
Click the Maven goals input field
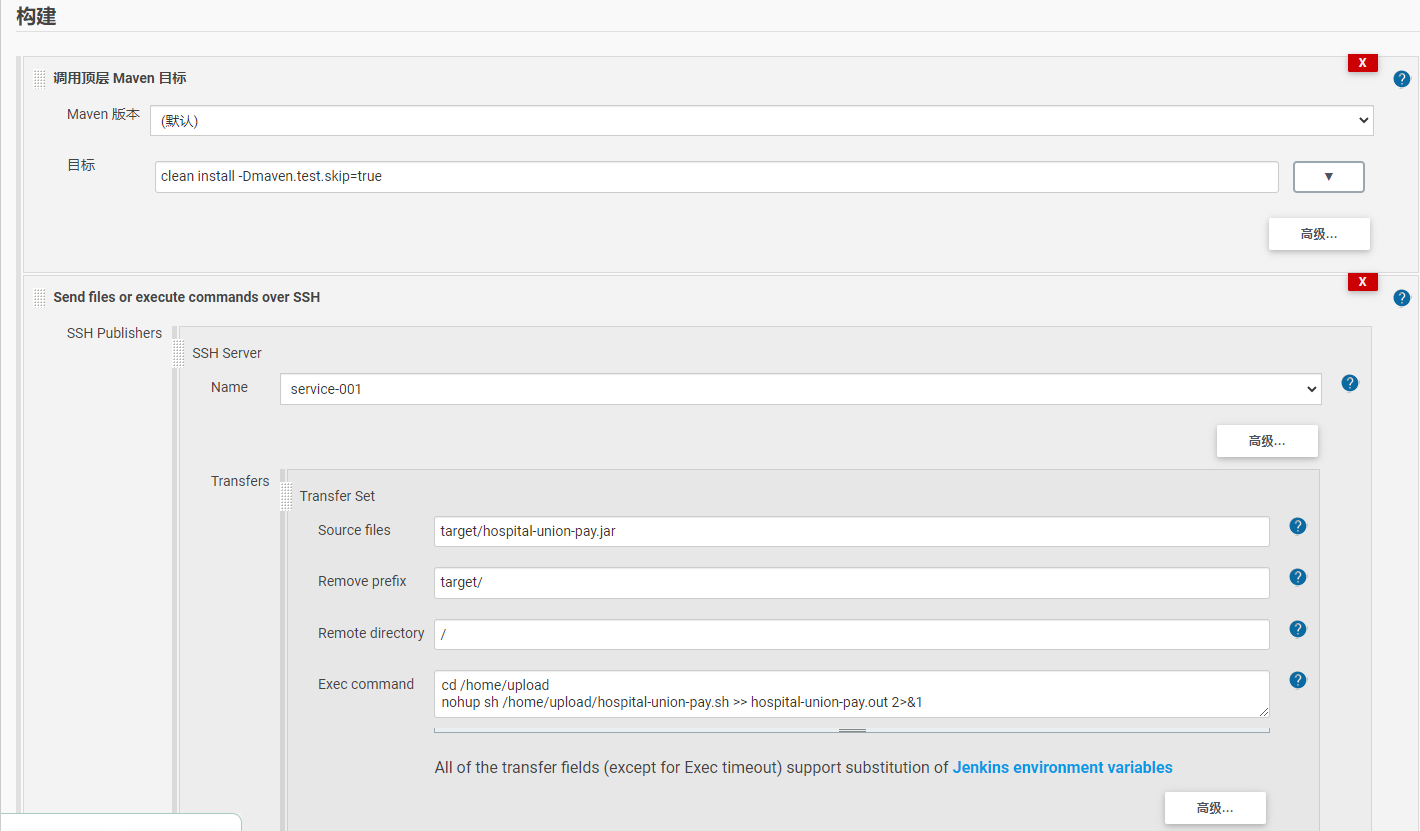point(716,177)
